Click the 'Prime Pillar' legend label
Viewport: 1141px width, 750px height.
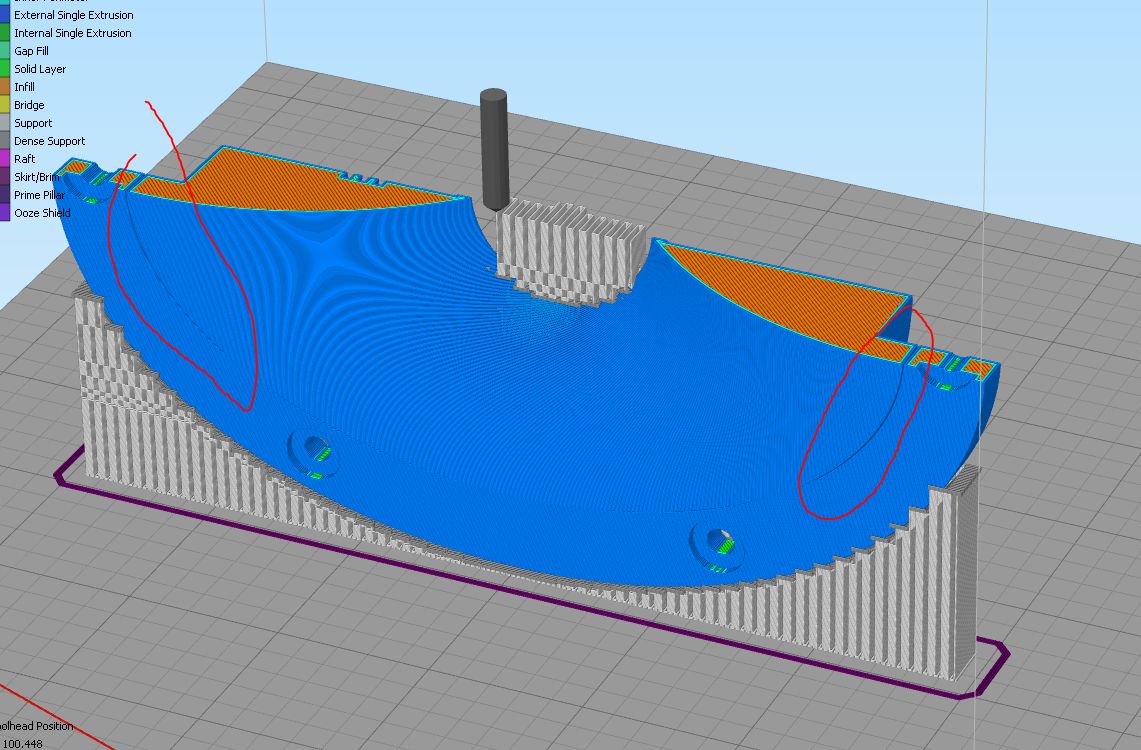tap(39, 195)
